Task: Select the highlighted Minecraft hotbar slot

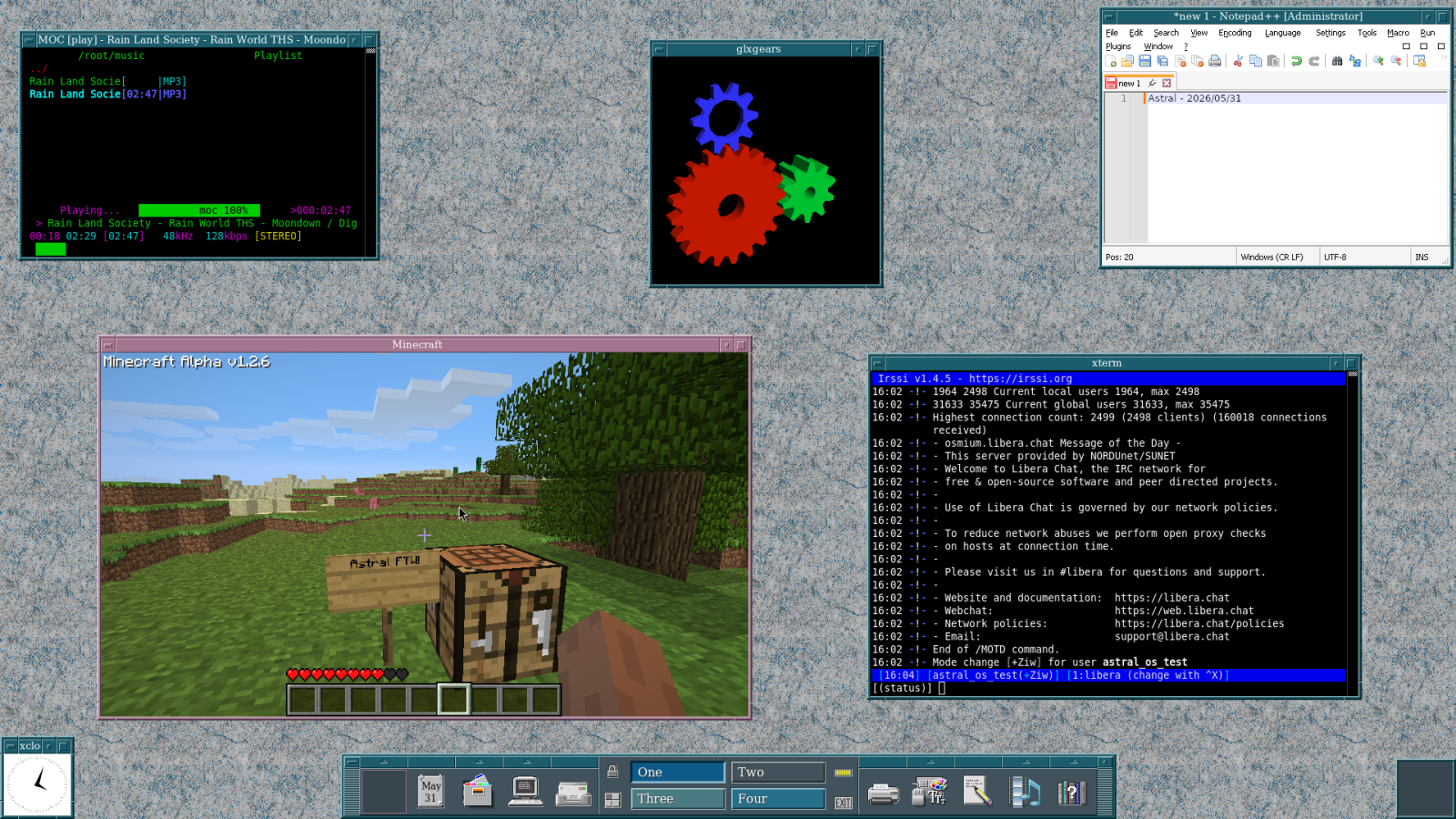Action: coord(453,699)
